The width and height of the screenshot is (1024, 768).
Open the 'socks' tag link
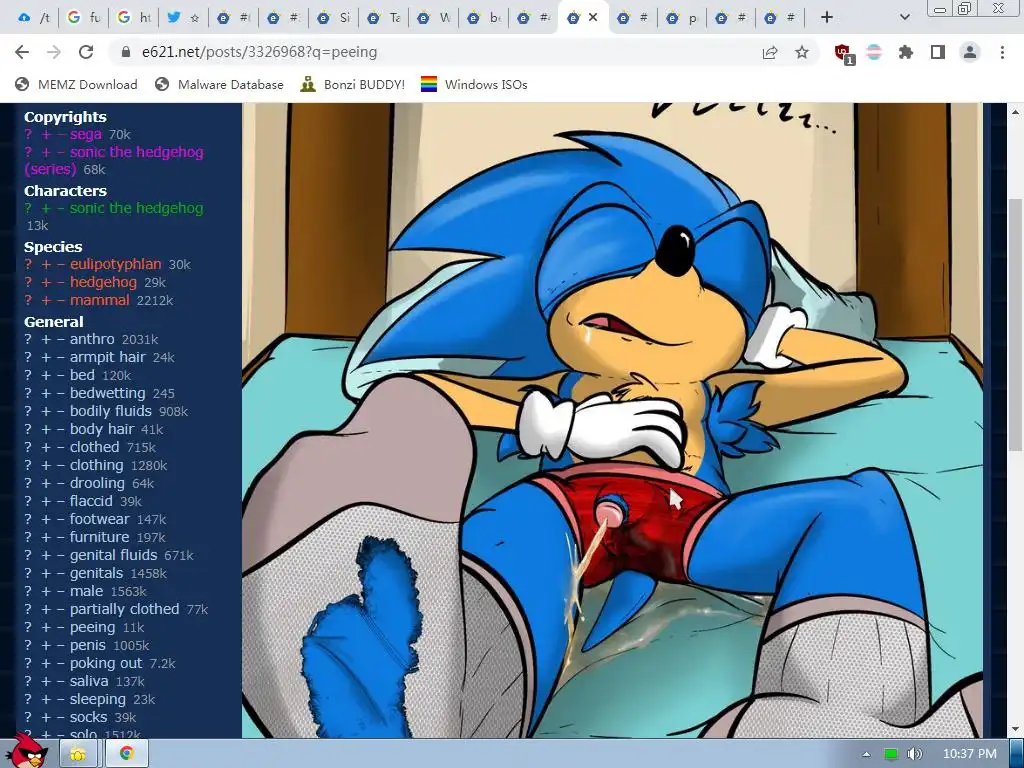pyautogui.click(x=88, y=717)
